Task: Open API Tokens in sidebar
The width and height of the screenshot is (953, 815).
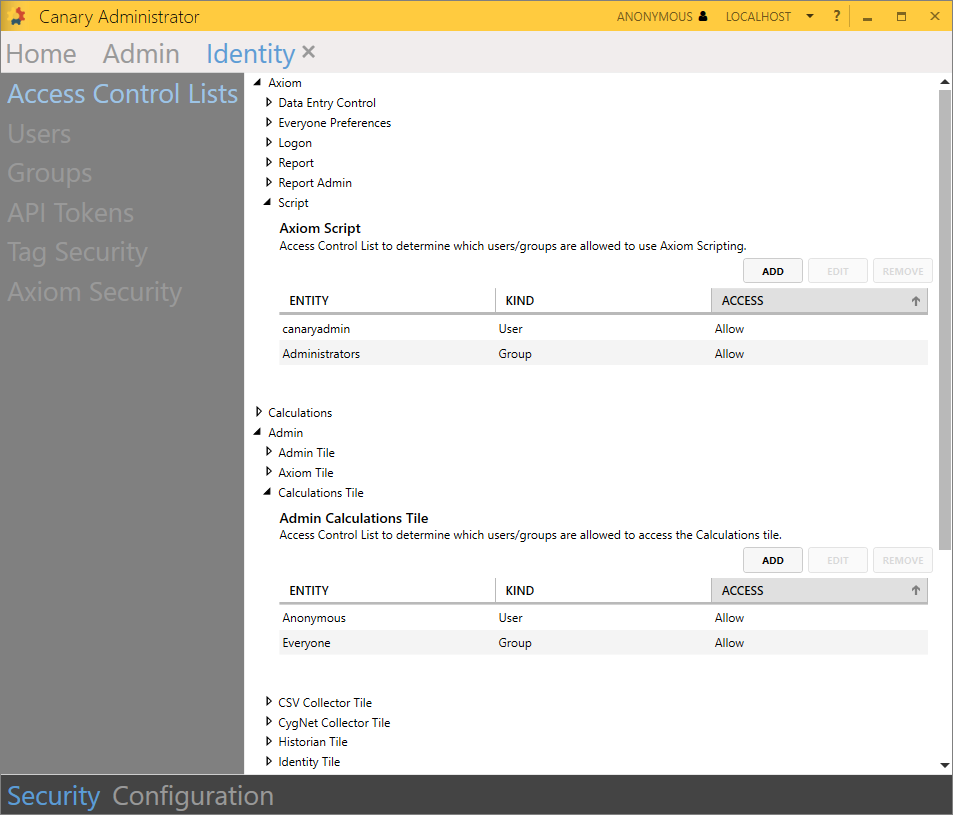Action: 70,213
